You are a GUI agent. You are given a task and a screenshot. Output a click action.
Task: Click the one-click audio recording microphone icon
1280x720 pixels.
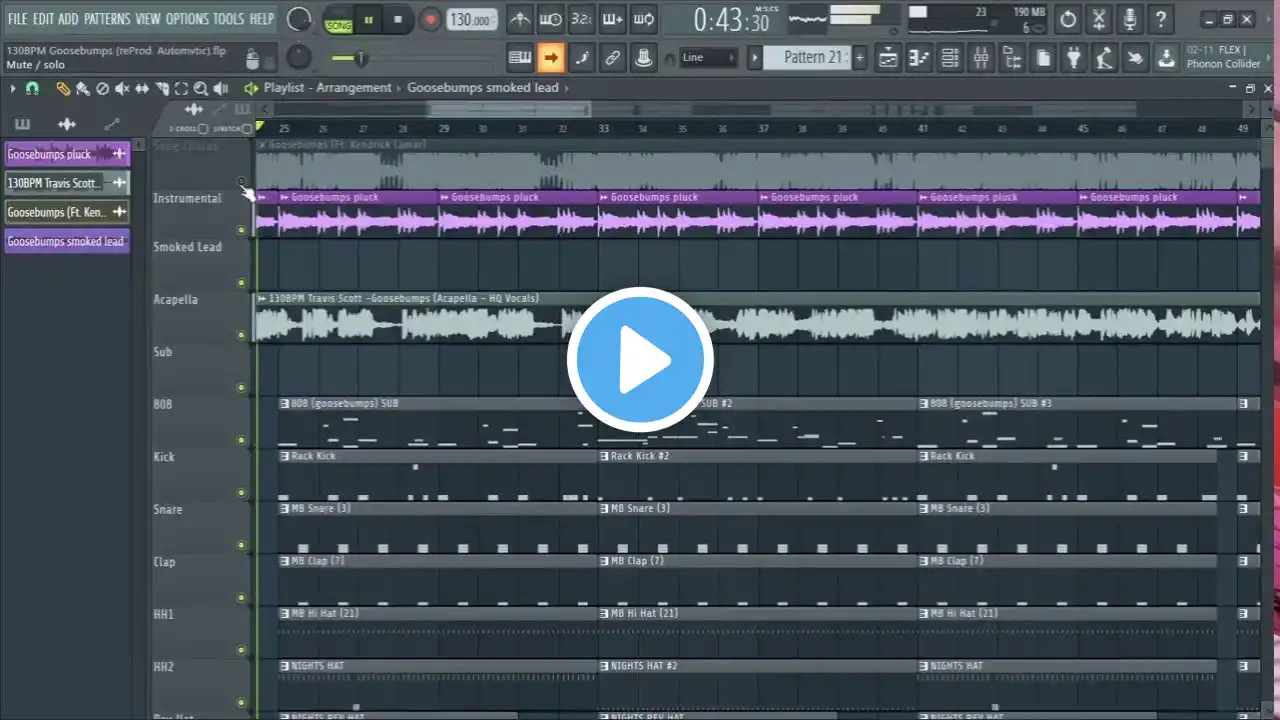pos(1130,19)
